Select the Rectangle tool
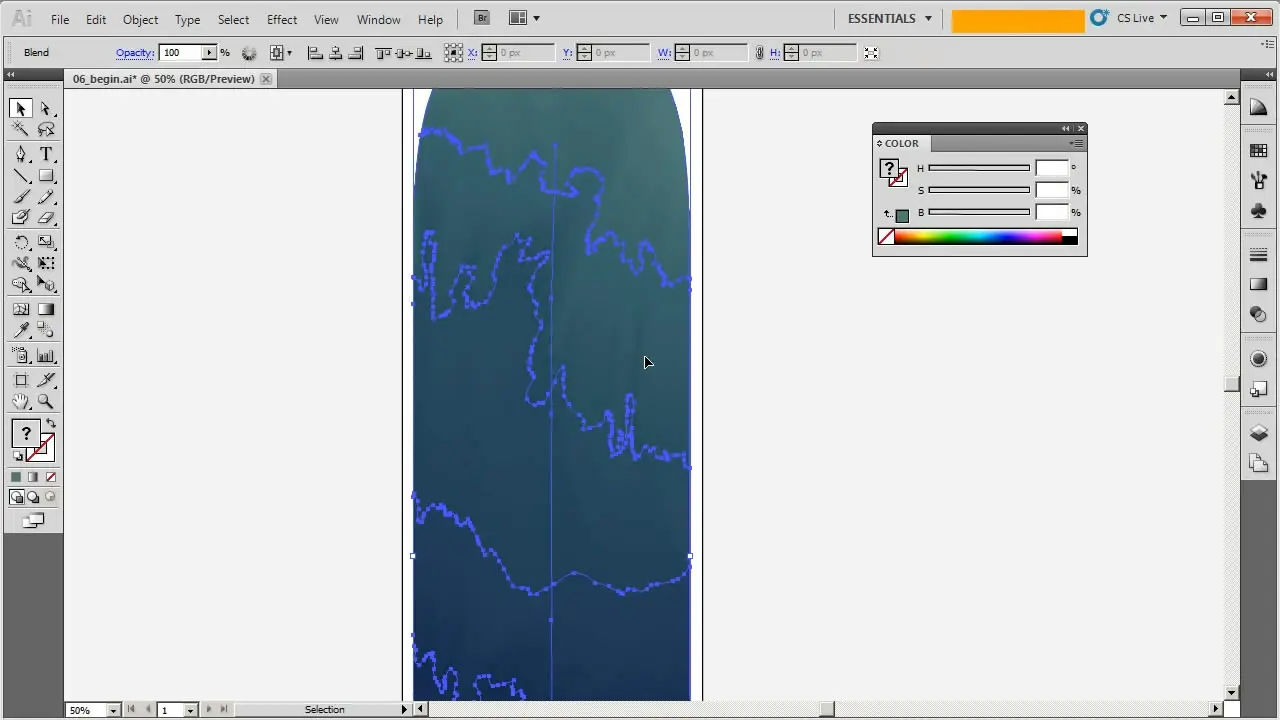1280x720 pixels. point(46,176)
